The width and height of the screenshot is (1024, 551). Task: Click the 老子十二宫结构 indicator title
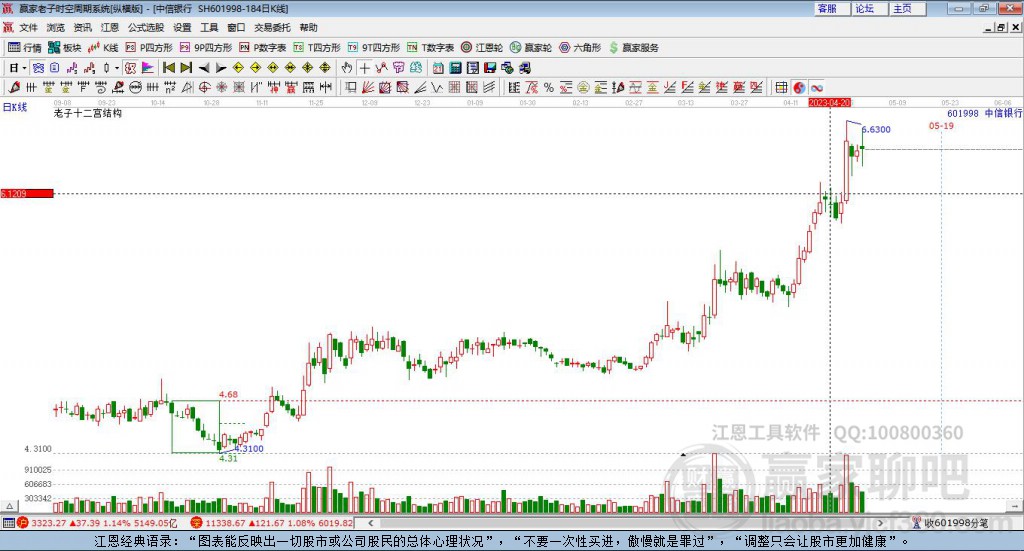point(88,113)
